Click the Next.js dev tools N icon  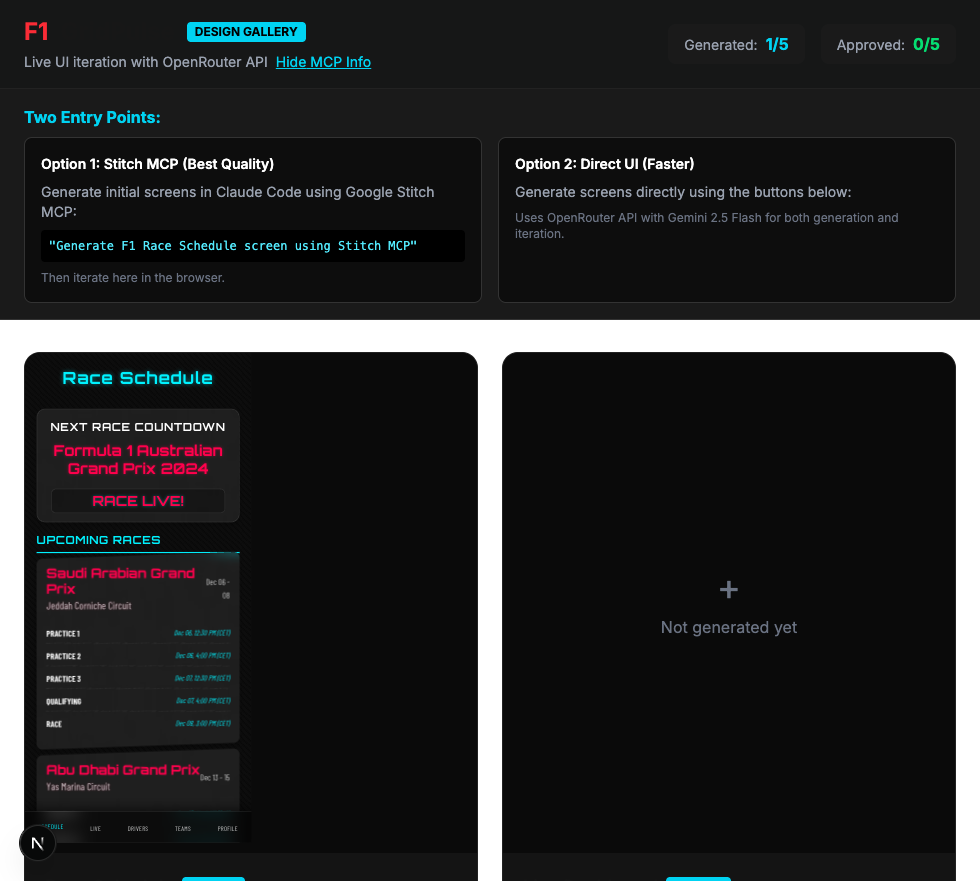coord(38,843)
